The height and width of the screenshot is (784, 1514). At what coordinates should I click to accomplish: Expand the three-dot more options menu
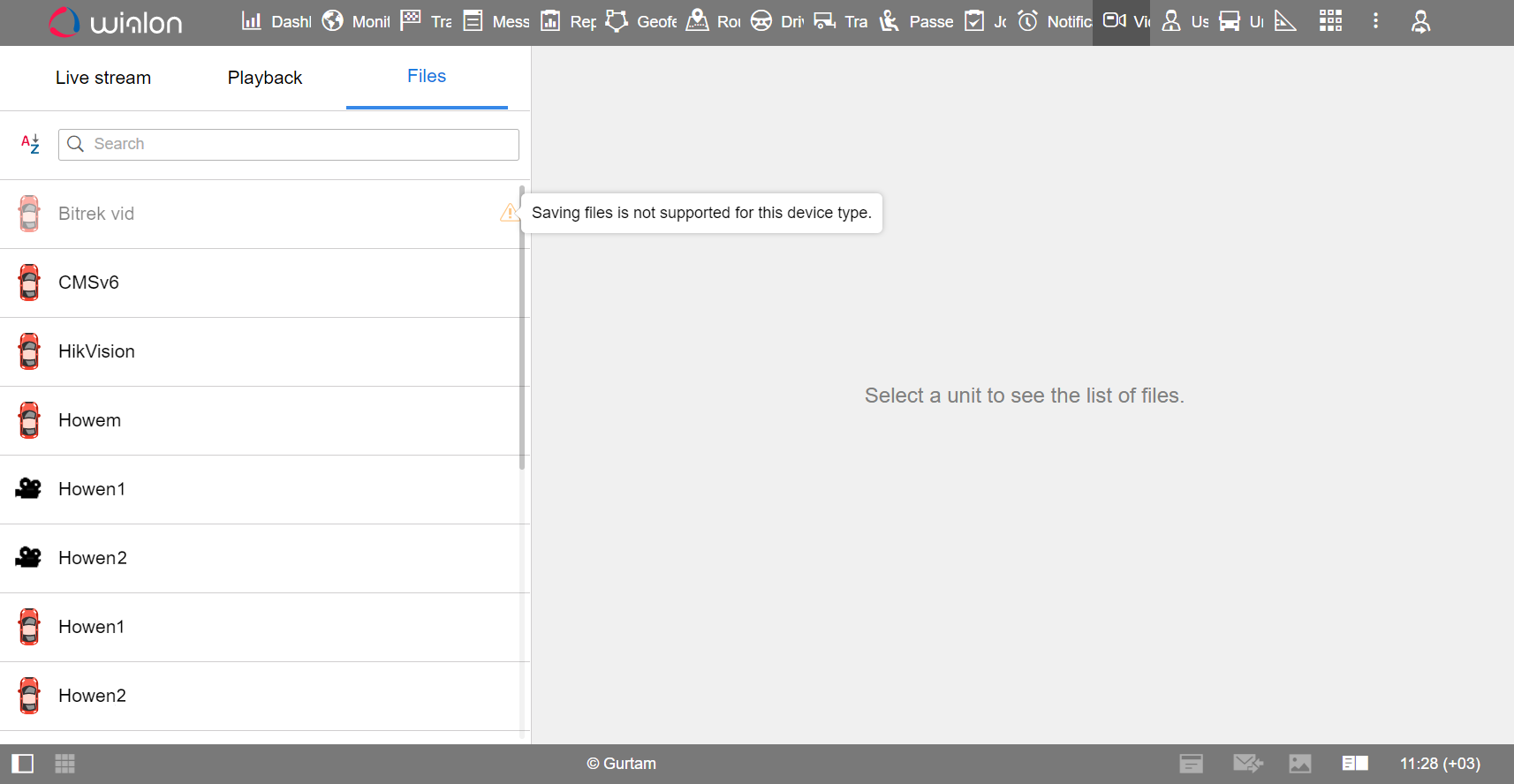(x=1375, y=21)
